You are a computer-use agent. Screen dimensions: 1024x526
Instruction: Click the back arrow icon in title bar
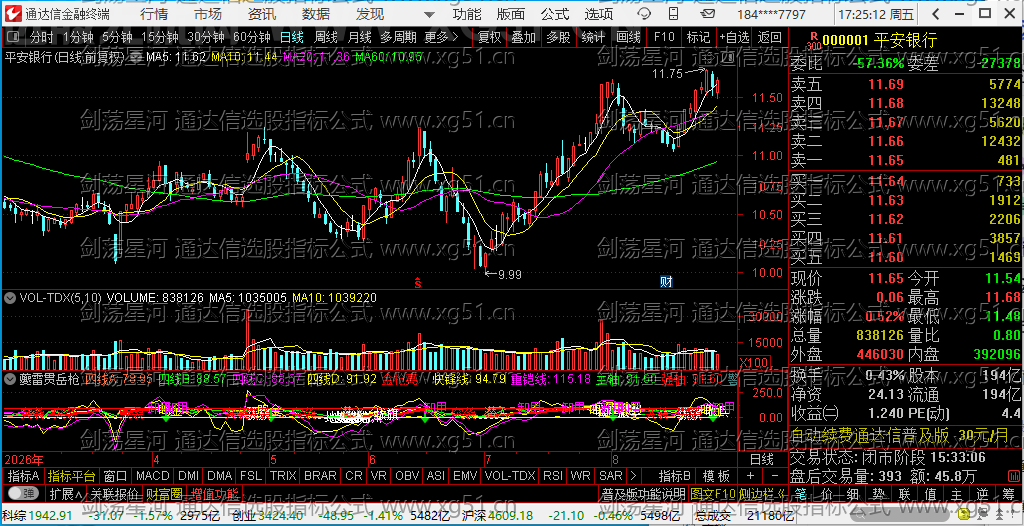pos(936,14)
